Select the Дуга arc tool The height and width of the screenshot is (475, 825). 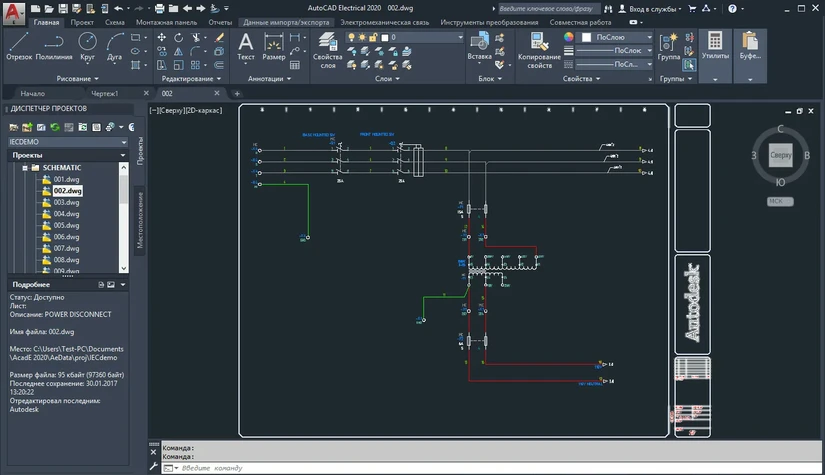(115, 46)
